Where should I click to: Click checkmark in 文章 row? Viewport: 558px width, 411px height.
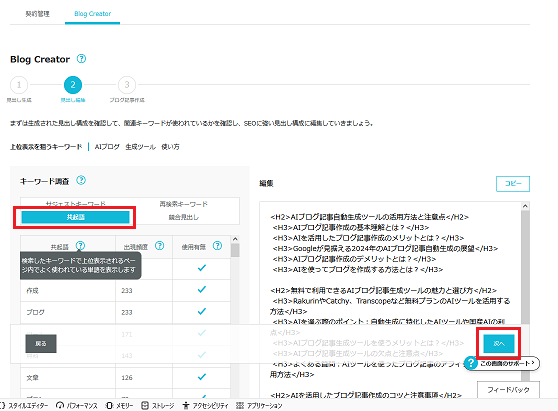tap(202, 377)
